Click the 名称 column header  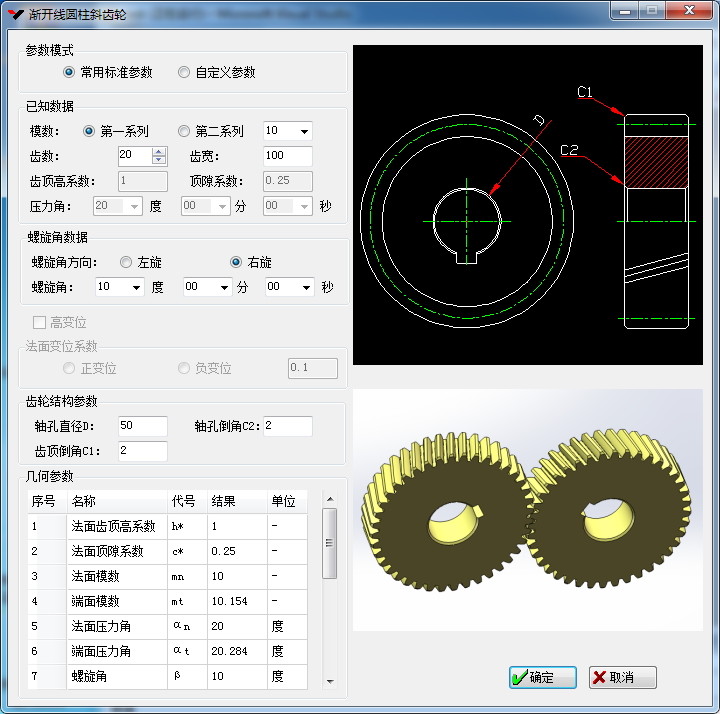[x=117, y=501]
